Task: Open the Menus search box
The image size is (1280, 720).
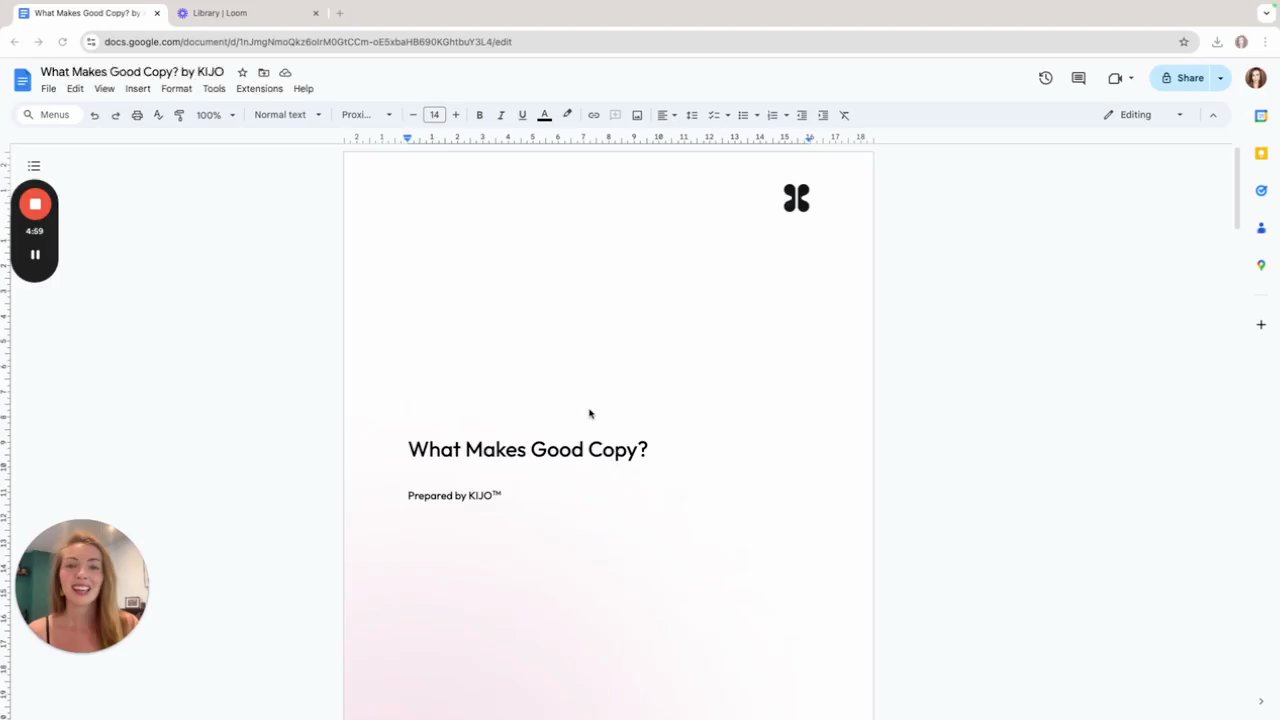Action: point(47,115)
